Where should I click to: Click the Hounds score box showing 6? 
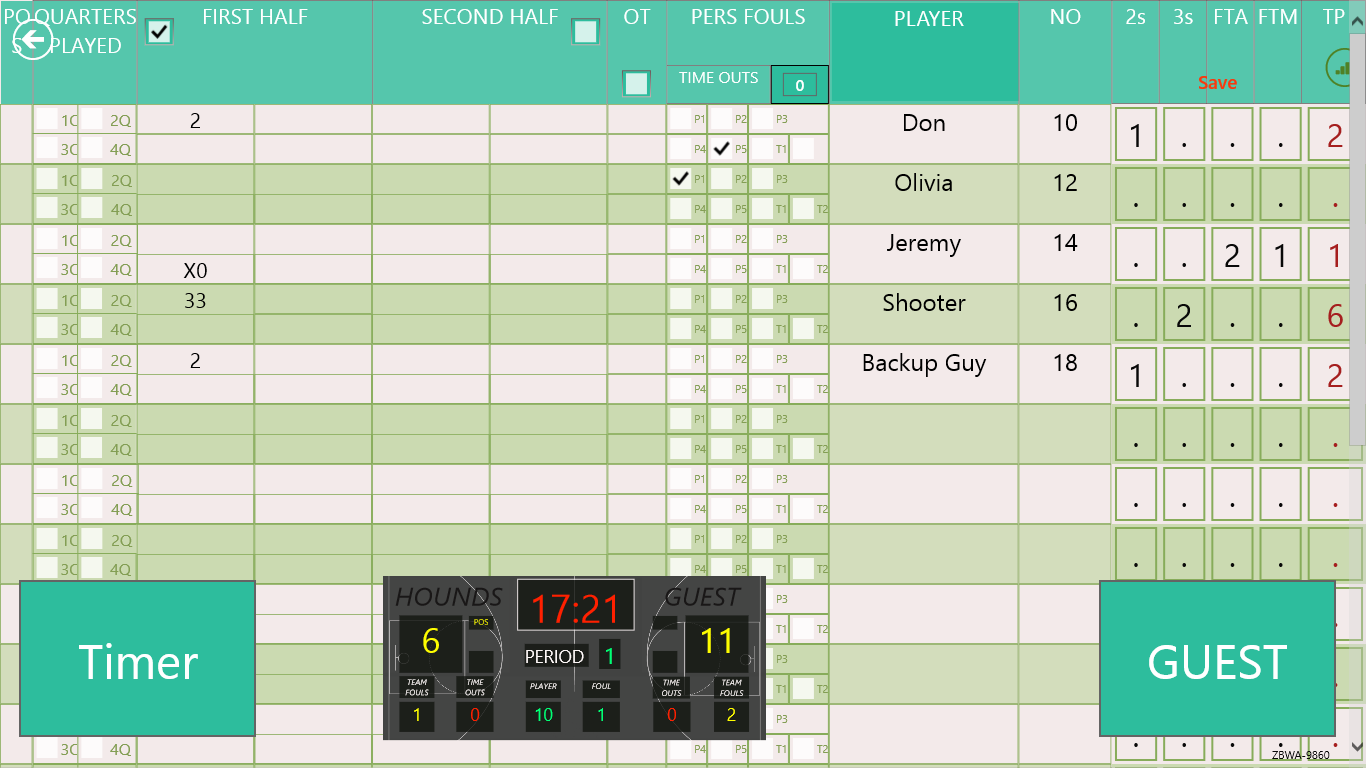[x=431, y=642]
